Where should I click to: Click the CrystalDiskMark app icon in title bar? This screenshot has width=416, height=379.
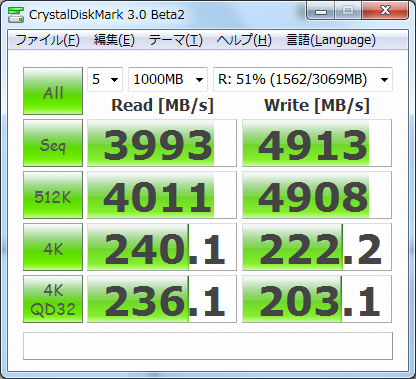tap(16, 14)
